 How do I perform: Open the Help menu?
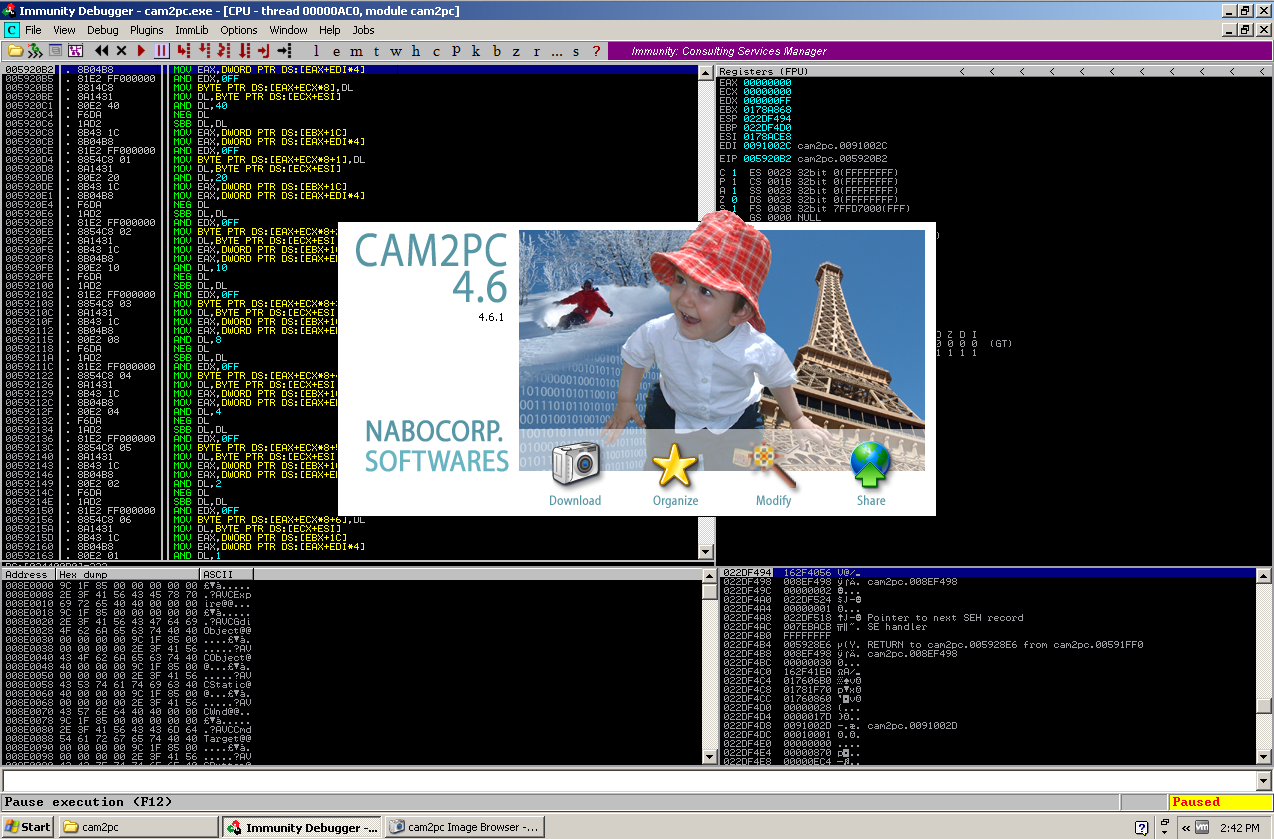click(x=330, y=30)
